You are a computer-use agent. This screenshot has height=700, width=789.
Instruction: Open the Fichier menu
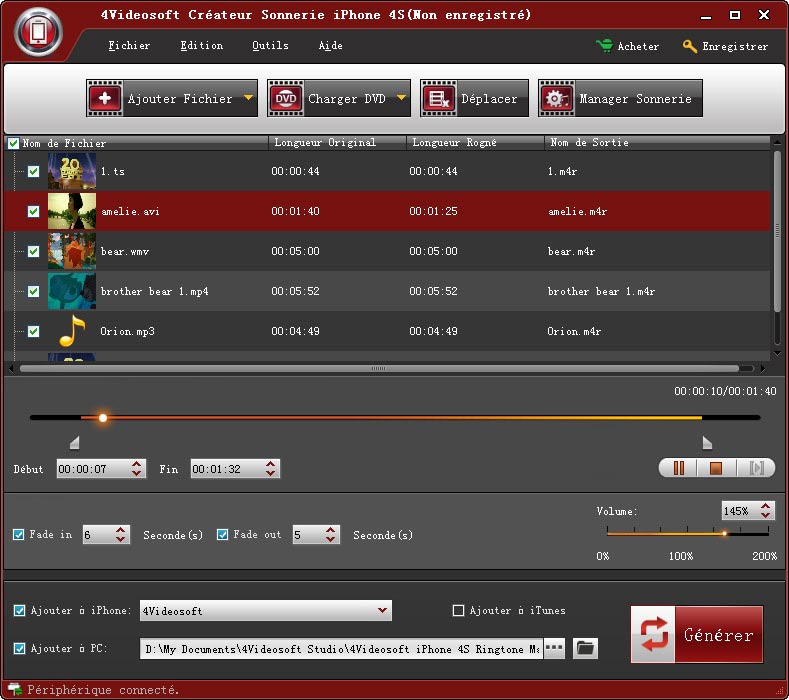click(x=129, y=46)
